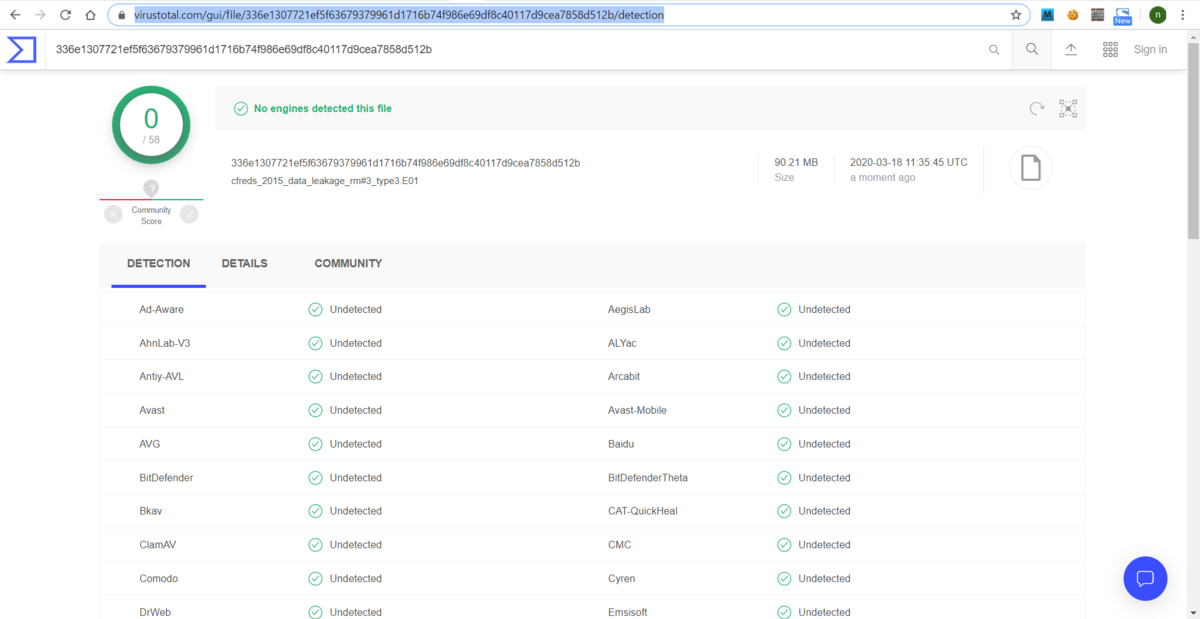Switch to the COMMUNITY tab
The height and width of the screenshot is (619, 1200).
[348, 264]
